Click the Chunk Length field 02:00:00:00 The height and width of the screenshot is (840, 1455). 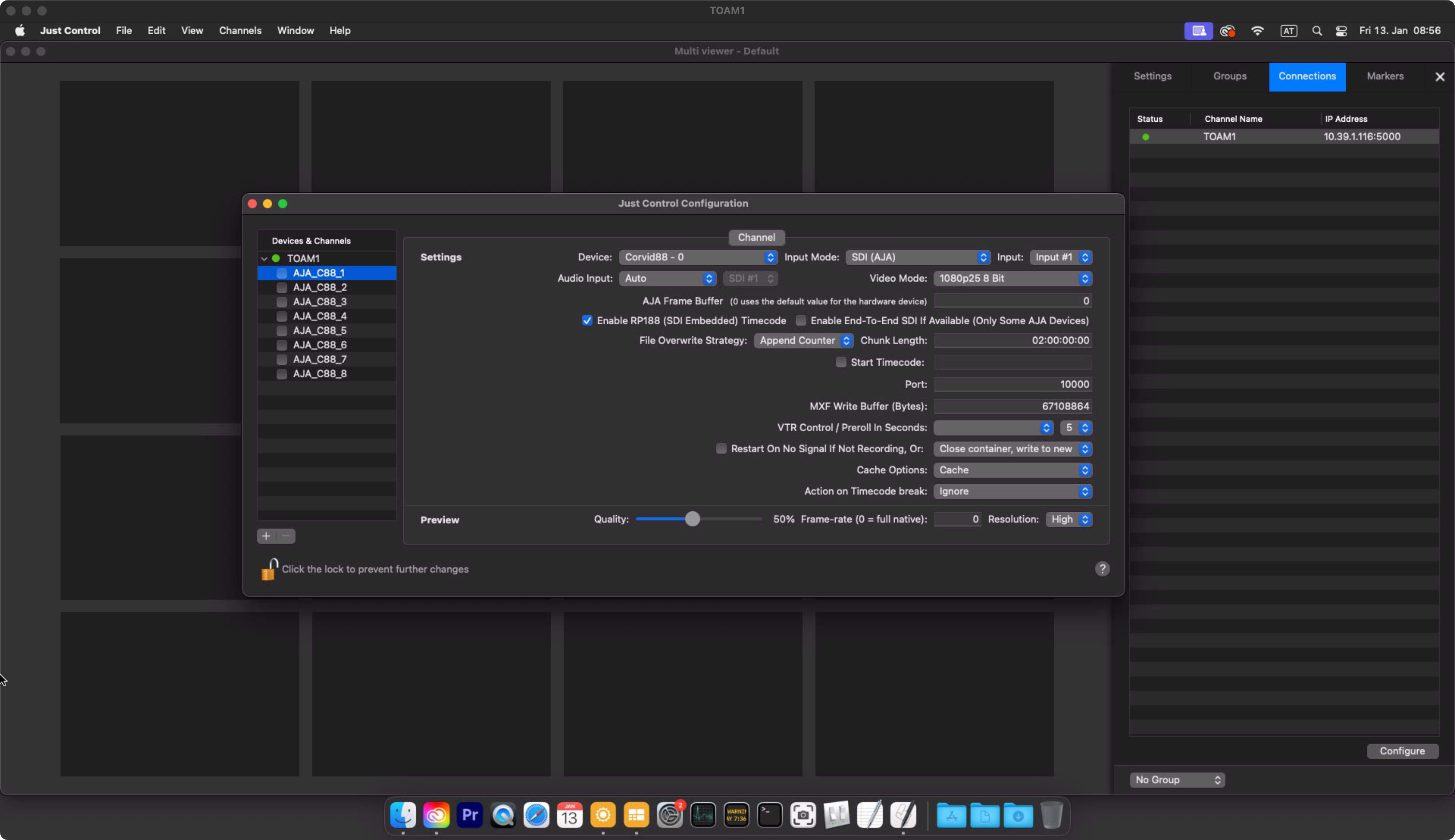click(1012, 340)
